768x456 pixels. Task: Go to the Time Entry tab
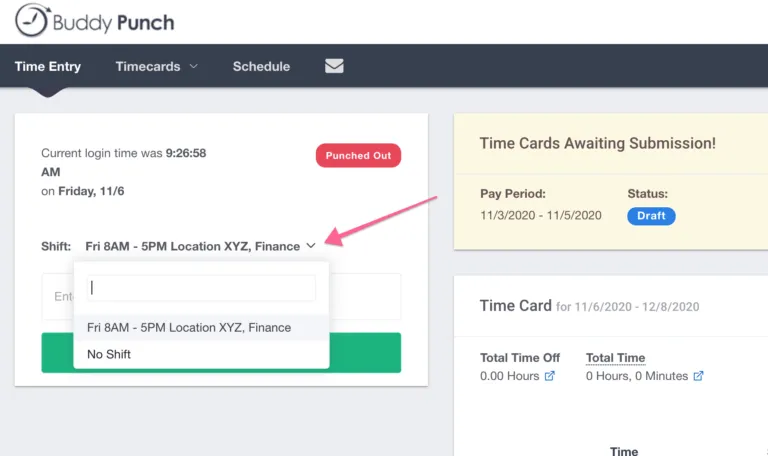tap(48, 66)
